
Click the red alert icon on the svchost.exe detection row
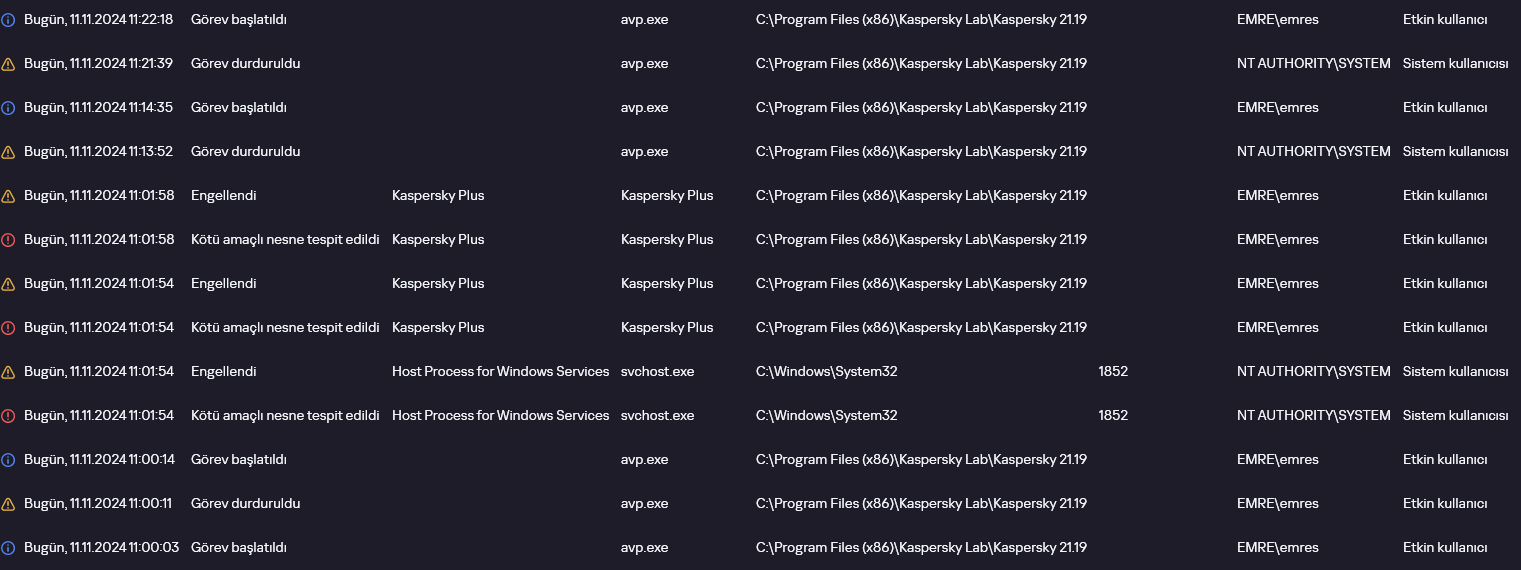(x=8, y=416)
